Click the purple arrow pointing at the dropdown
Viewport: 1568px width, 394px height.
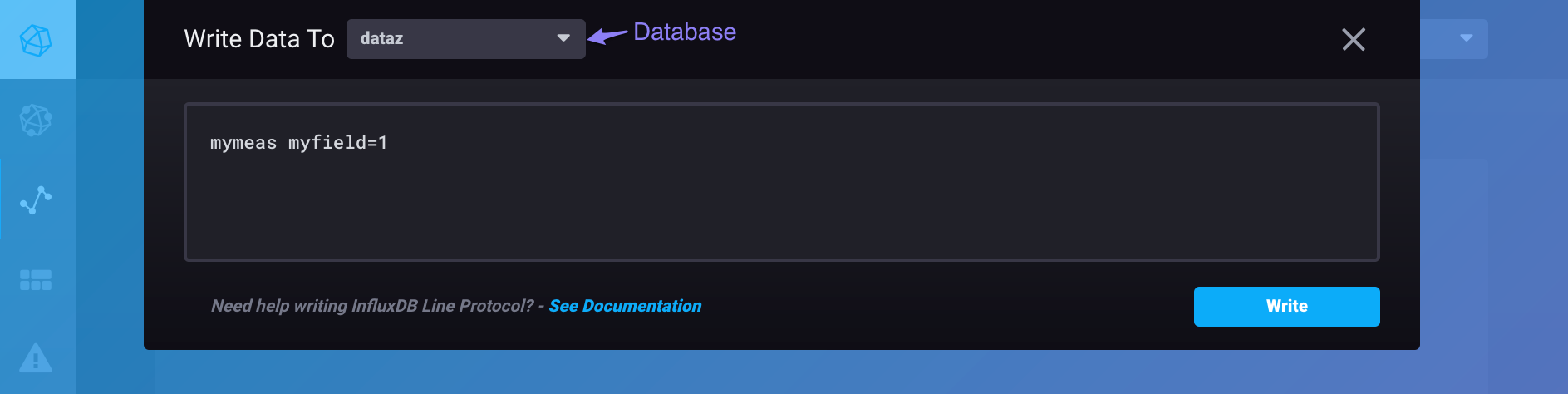click(x=607, y=36)
